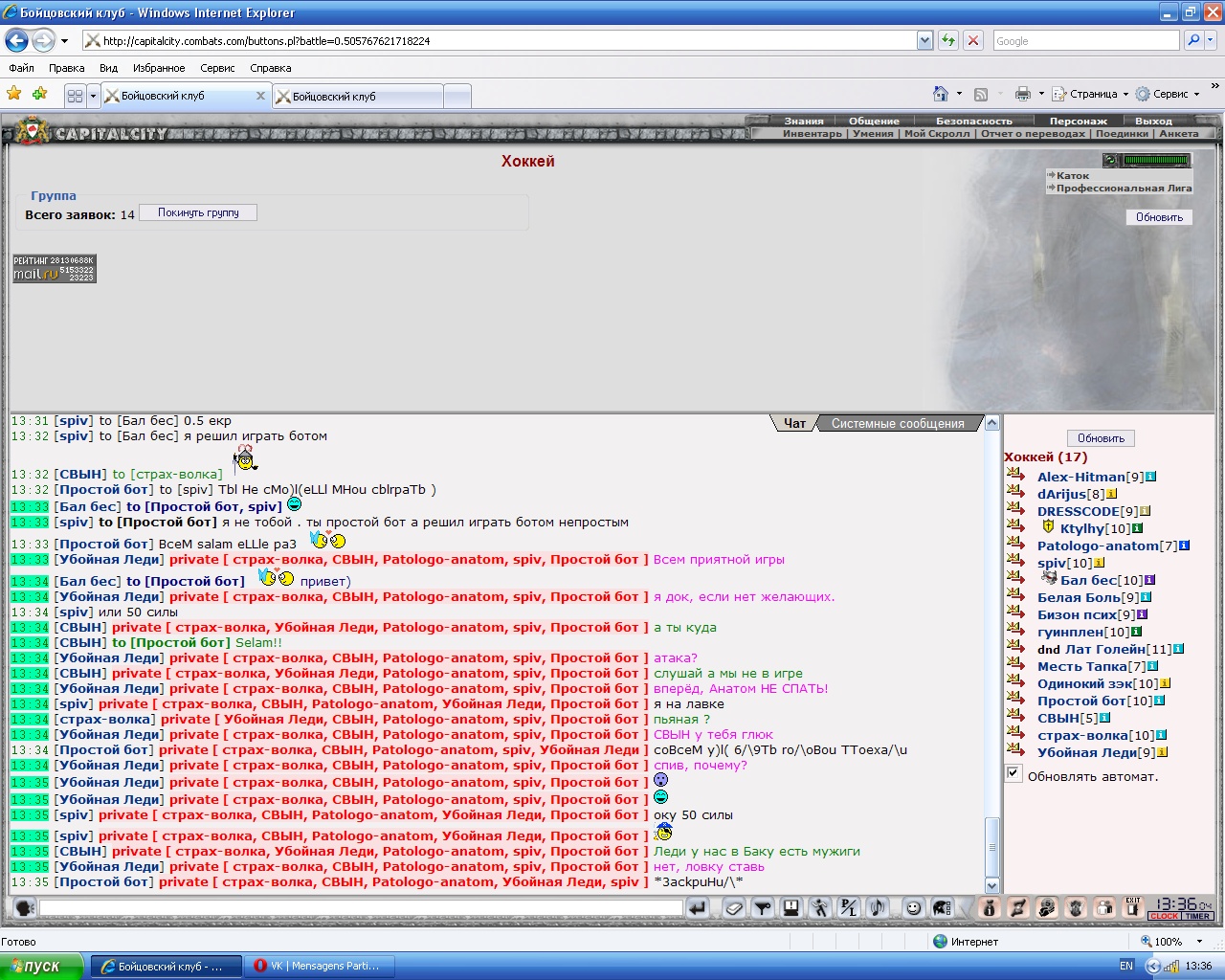
Task: Switch to the TIMER mode label
Action: point(1198,916)
